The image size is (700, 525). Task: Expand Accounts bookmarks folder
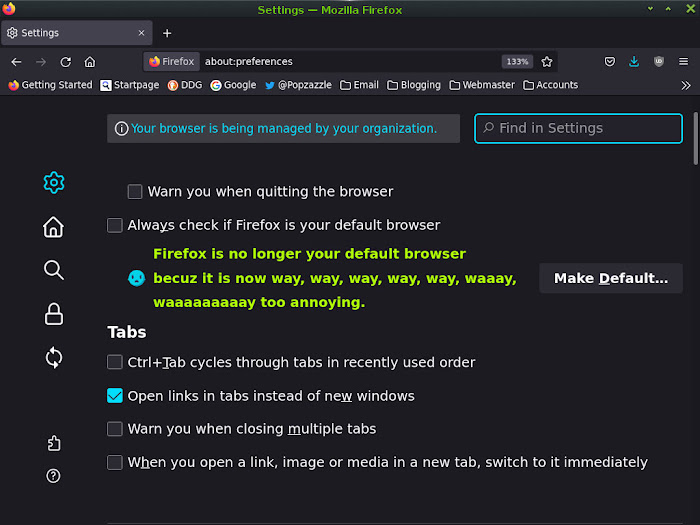click(x=550, y=85)
